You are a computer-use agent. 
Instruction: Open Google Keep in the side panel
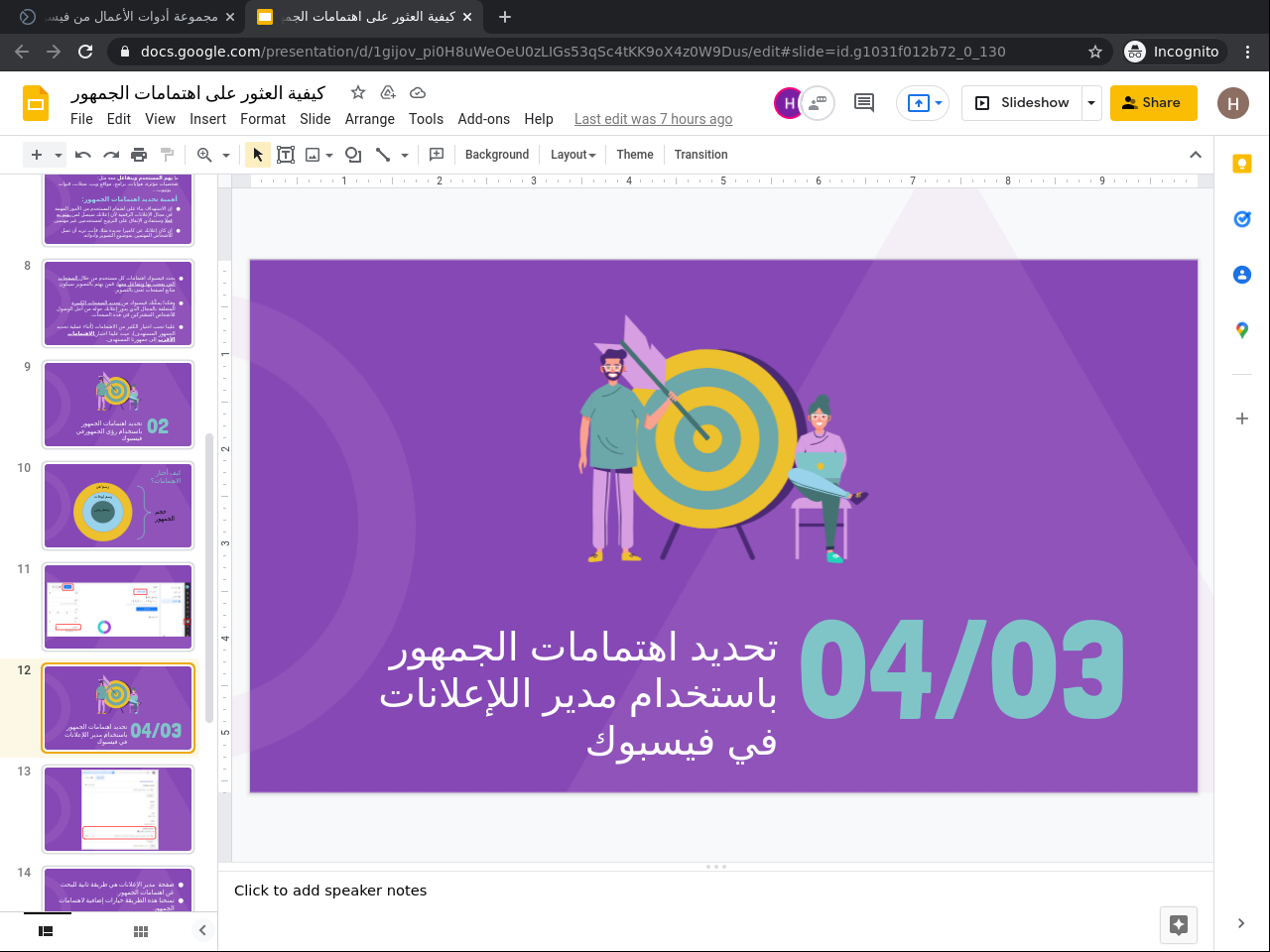click(x=1242, y=165)
